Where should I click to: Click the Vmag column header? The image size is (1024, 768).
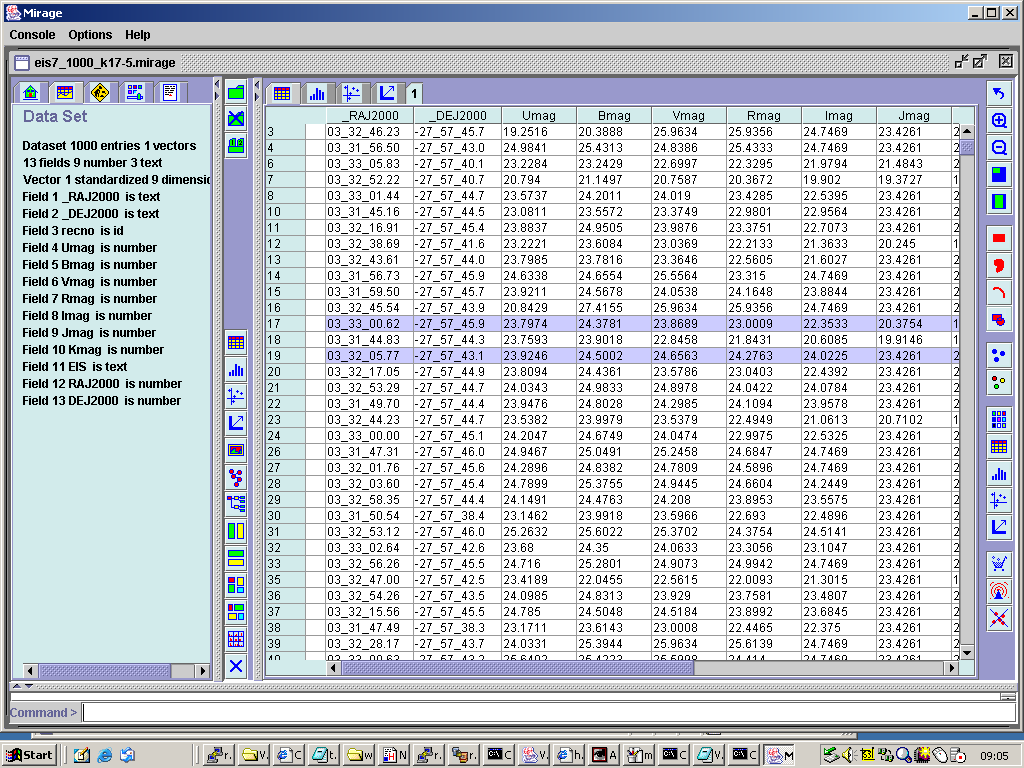tap(688, 116)
